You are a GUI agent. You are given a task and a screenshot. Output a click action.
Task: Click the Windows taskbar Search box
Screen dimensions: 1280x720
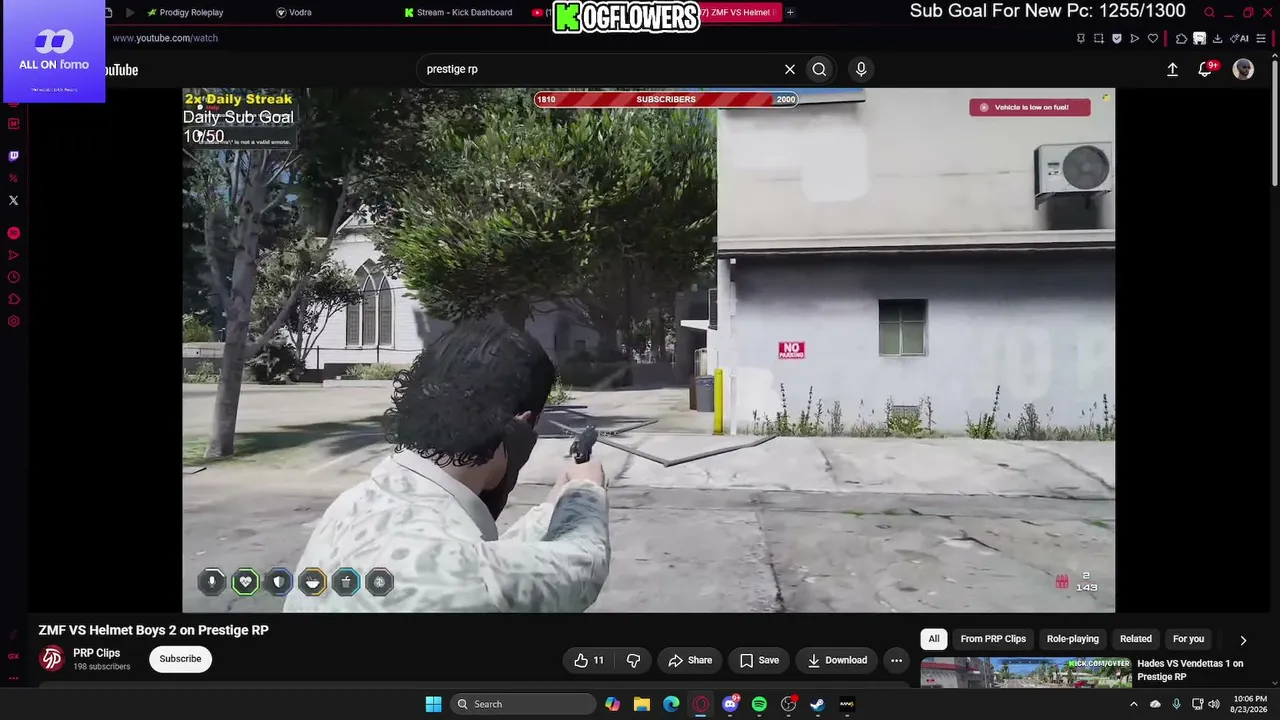pyautogui.click(x=521, y=704)
